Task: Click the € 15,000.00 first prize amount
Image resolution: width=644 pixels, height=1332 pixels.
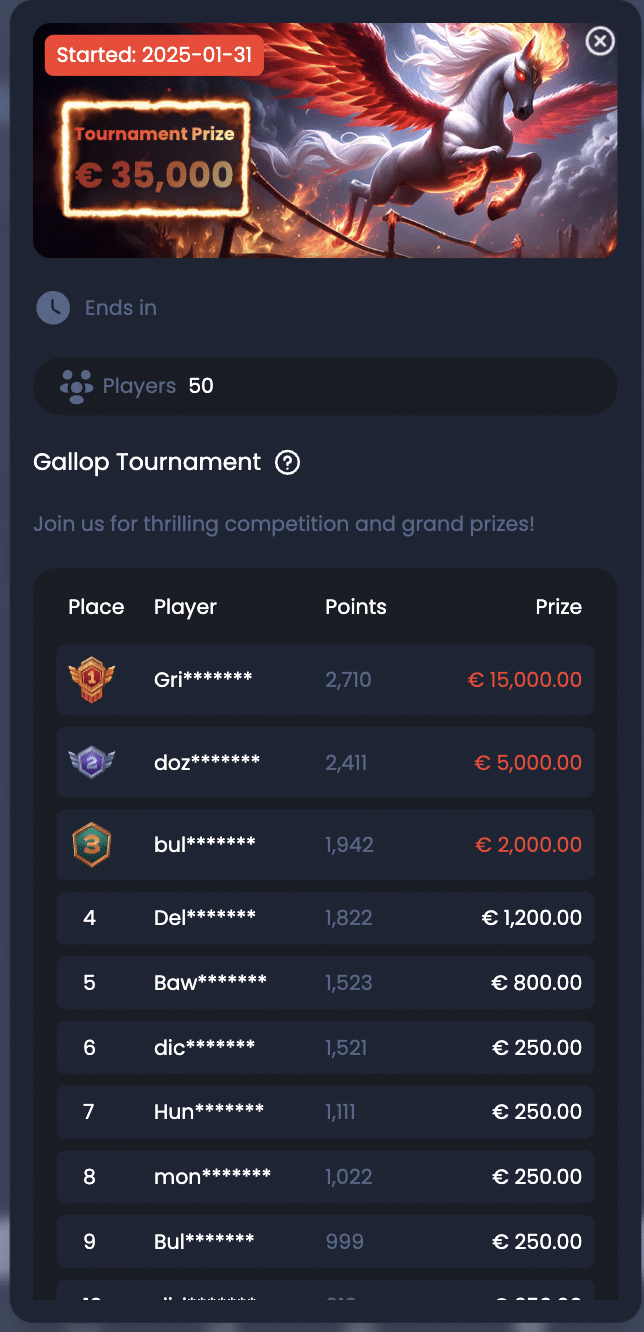Action: coord(524,680)
